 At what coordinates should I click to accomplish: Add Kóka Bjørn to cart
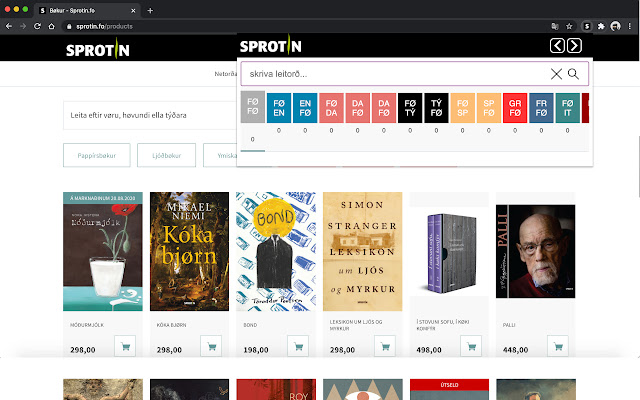point(211,346)
